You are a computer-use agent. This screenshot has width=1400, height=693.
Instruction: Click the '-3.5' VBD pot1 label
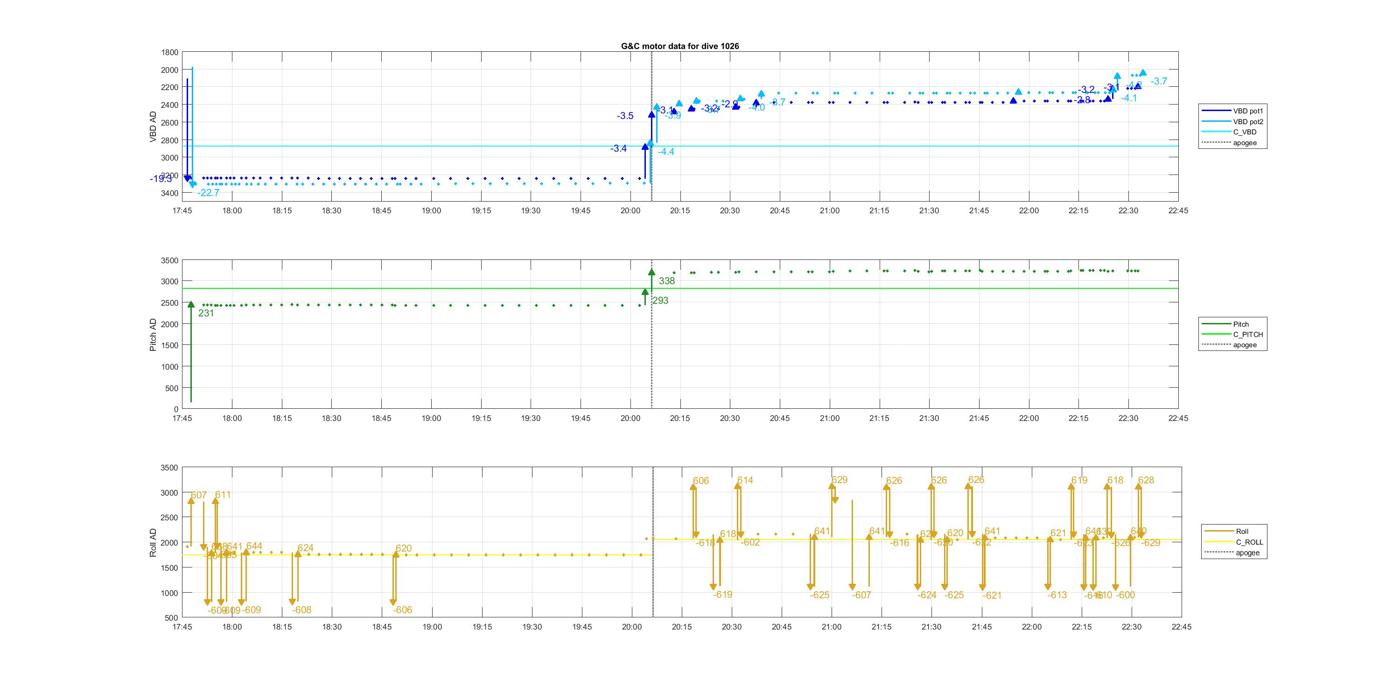click(625, 116)
